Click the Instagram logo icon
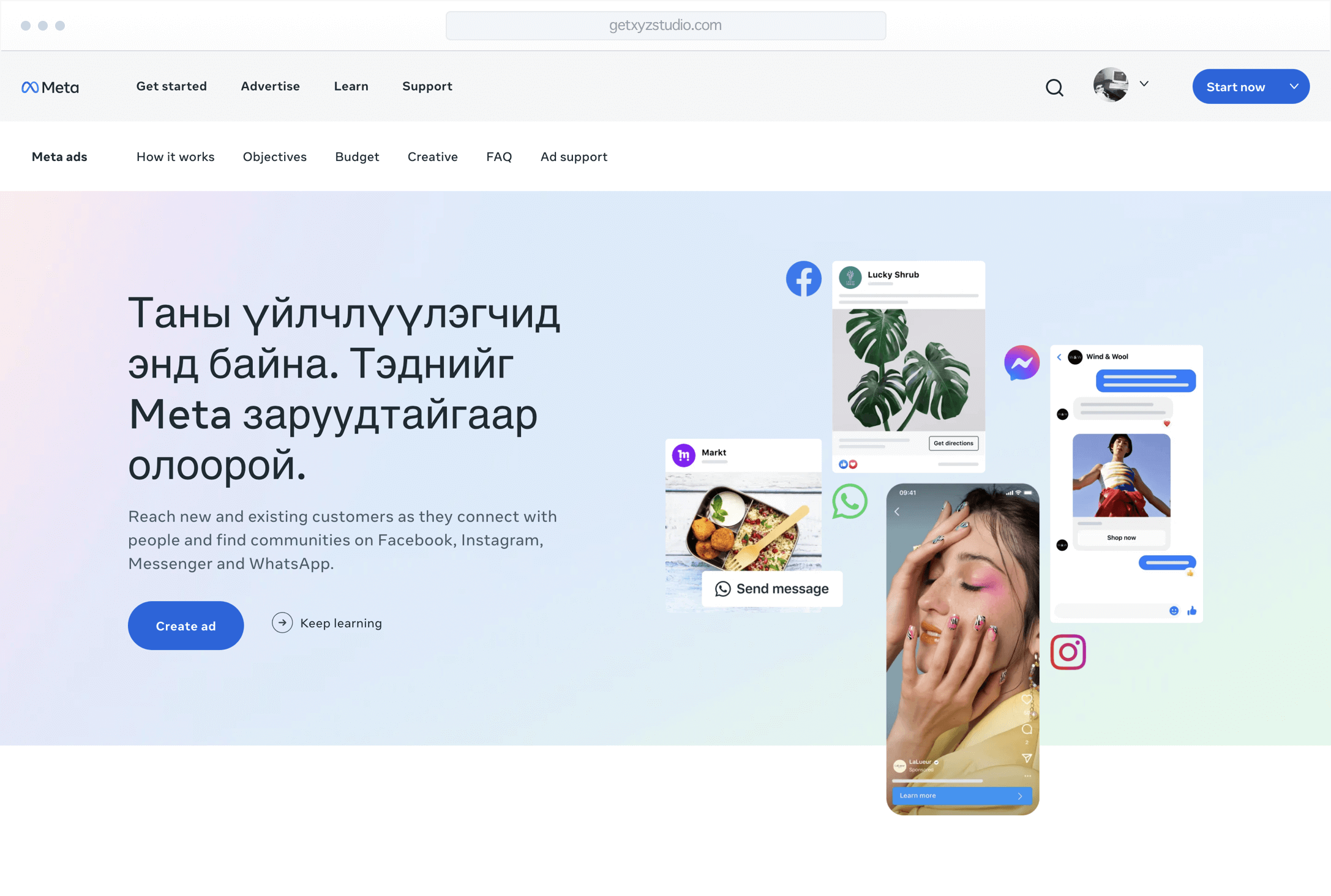 tap(1068, 652)
